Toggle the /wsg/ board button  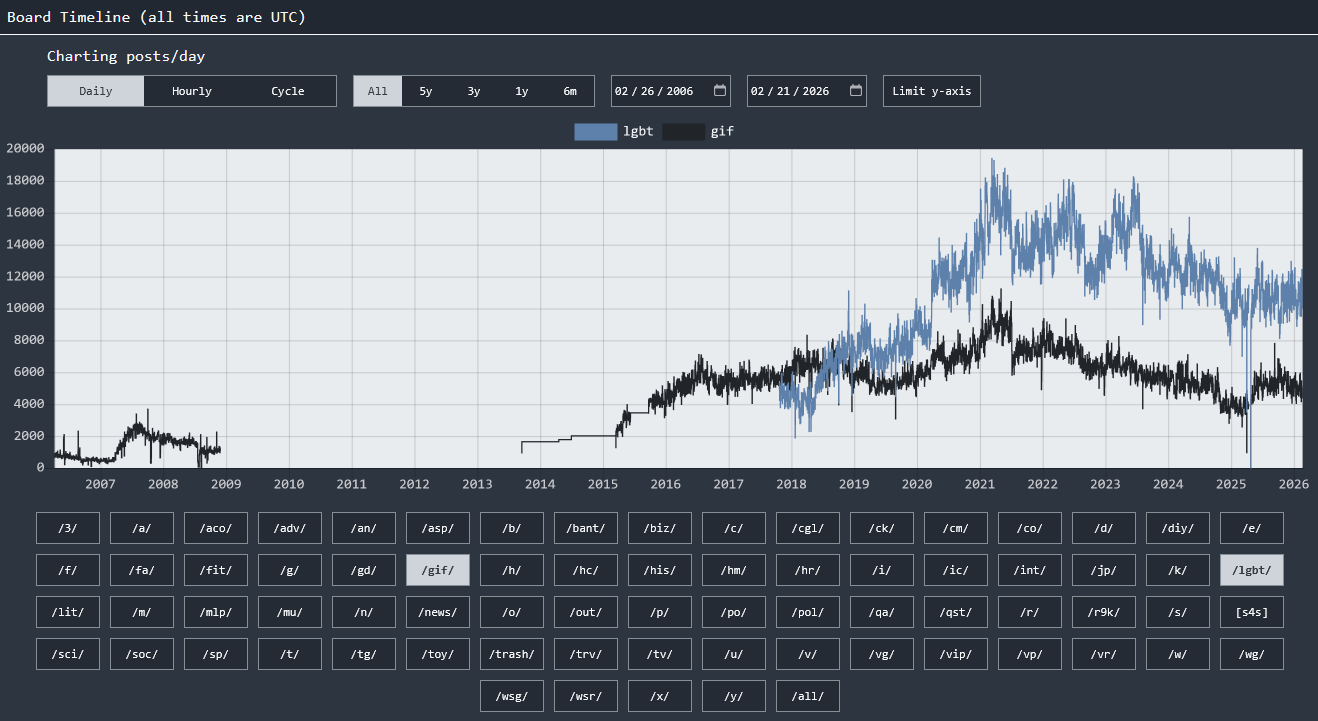pyautogui.click(x=512, y=696)
